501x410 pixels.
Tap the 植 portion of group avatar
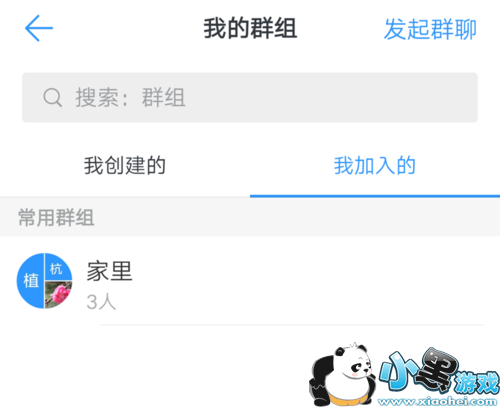pos(30,281)
